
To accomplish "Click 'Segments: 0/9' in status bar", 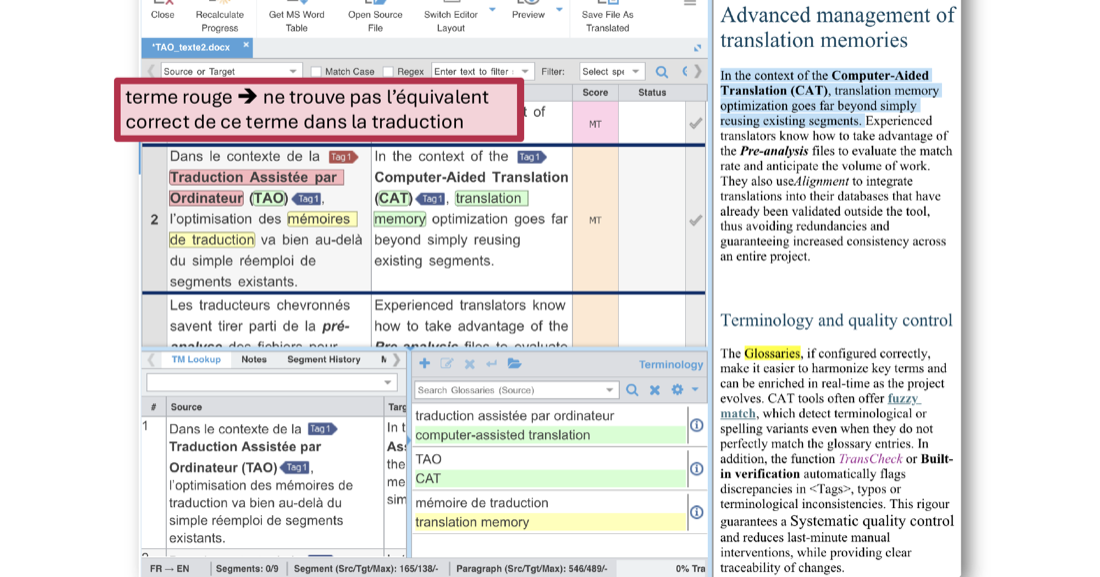I will click(247, 569).
